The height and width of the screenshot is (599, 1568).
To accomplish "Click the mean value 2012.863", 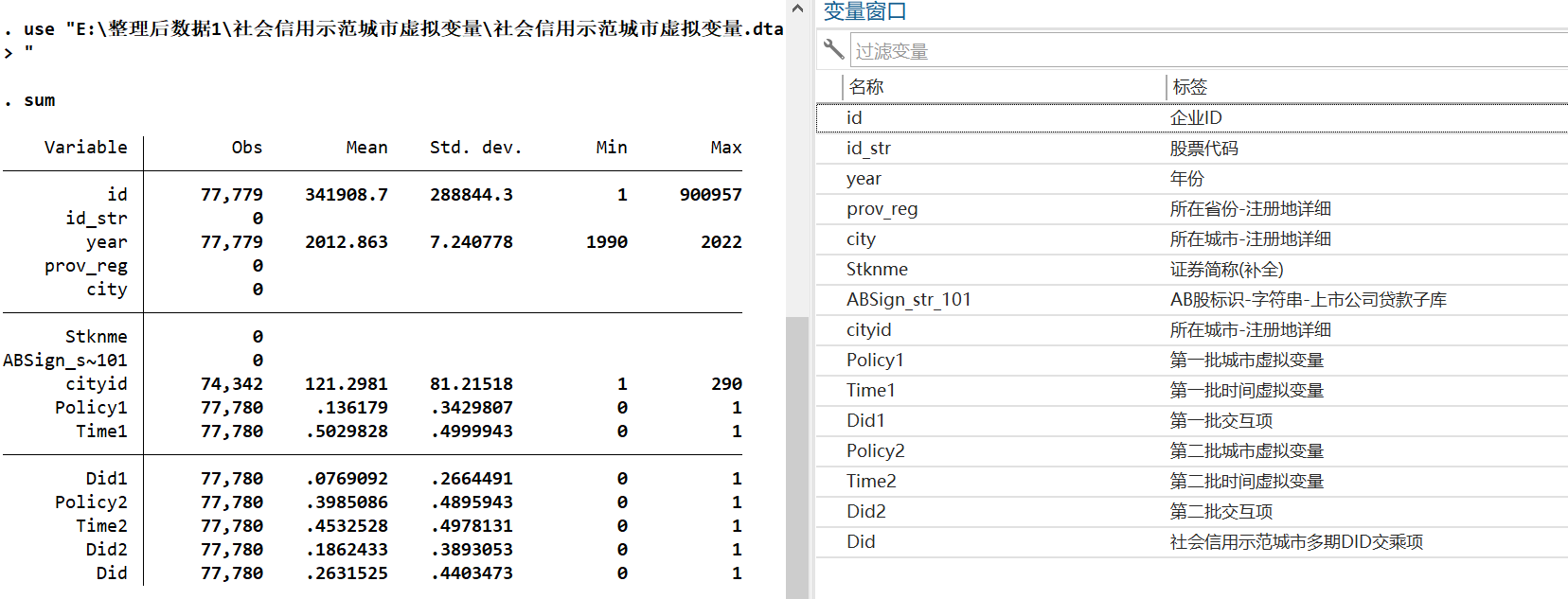I will tap(347, 242).
